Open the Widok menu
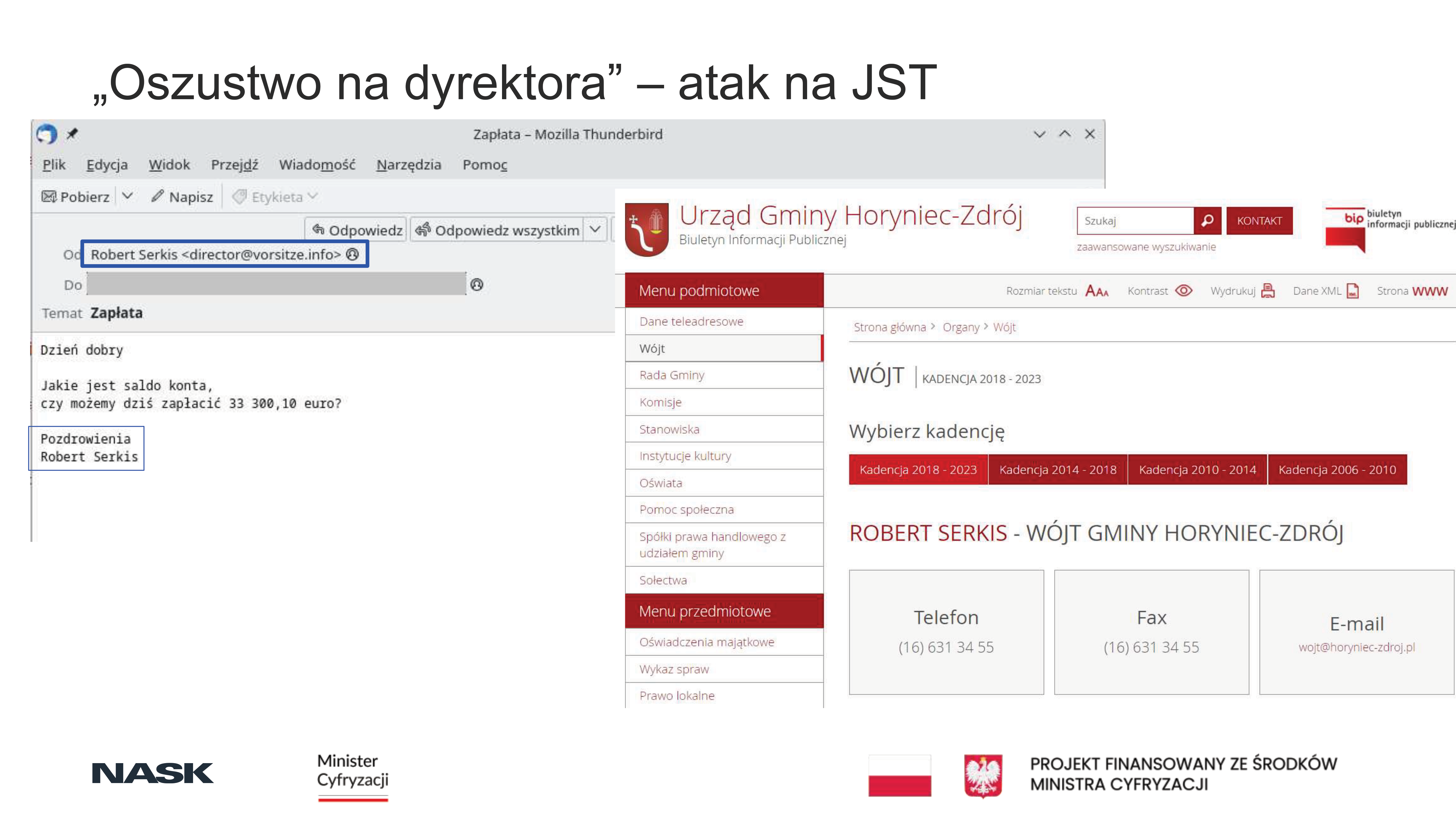 pyautogui.click(x=169, y=164)
